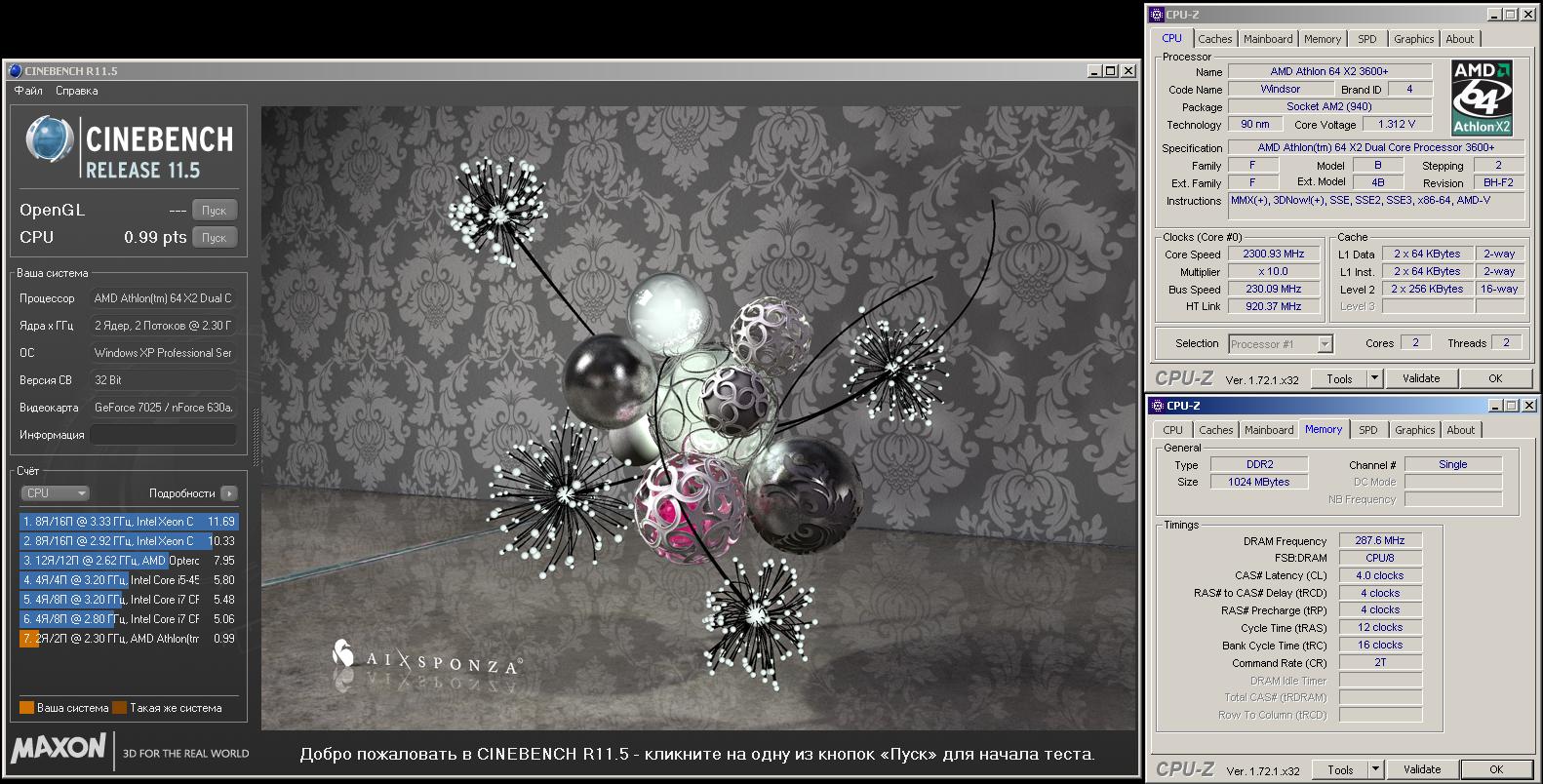
Task: Switch to Mainboard tab in top CPU-Z
Action: click(x=1268, y=39)
